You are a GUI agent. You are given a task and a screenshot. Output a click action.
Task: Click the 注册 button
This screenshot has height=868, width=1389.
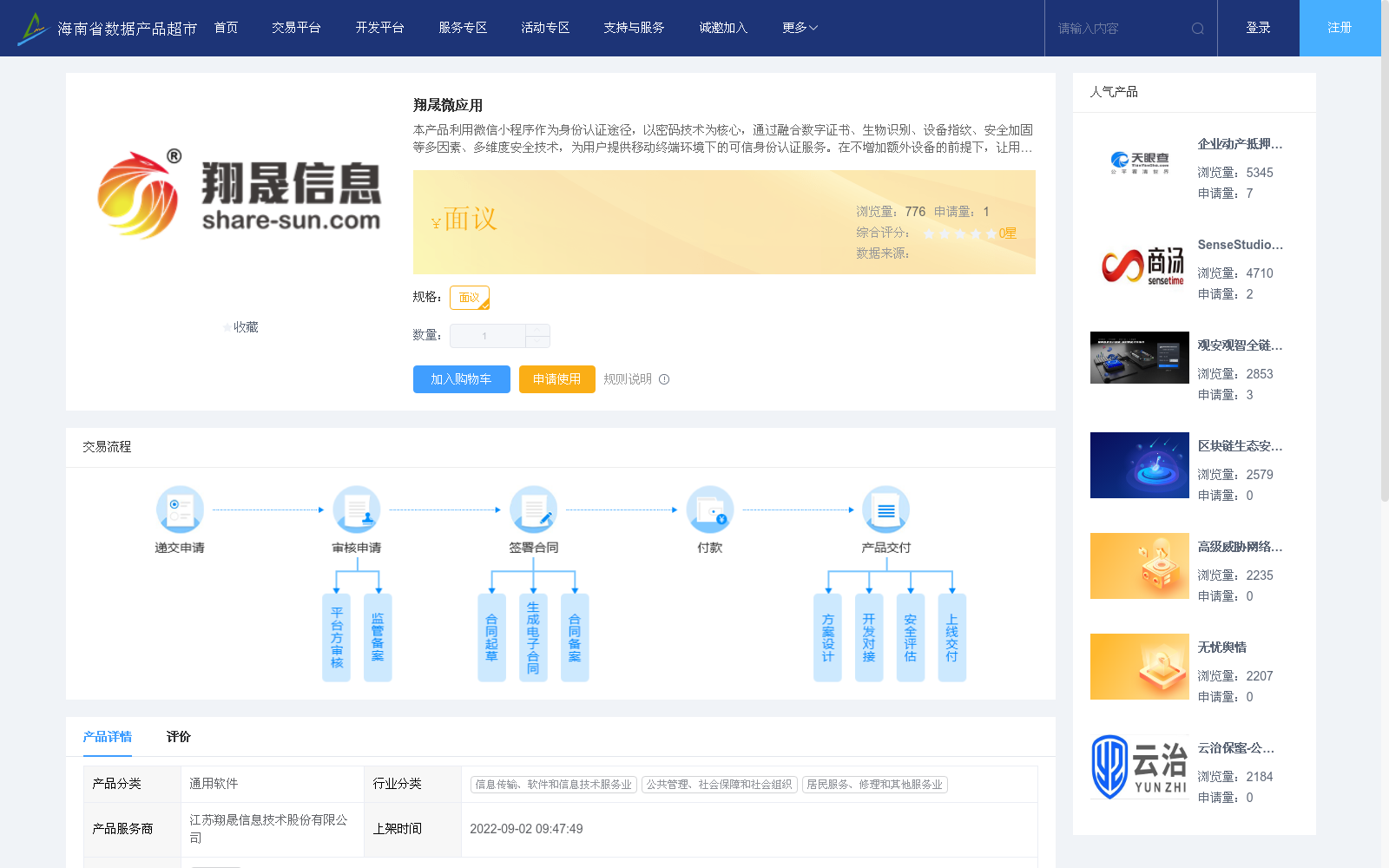pyautogui.click(x=1340, y=28)
